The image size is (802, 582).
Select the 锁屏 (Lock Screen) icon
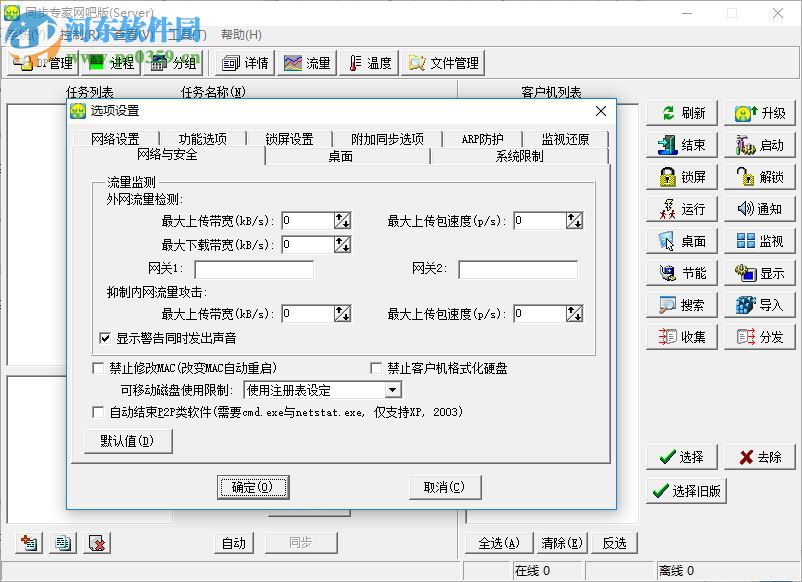coord(681,176)
